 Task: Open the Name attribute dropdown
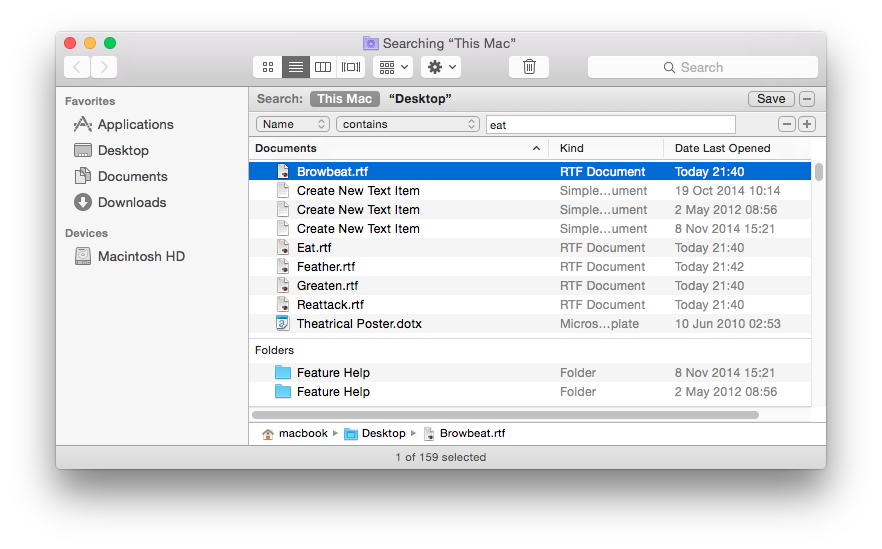click(292, 124)
